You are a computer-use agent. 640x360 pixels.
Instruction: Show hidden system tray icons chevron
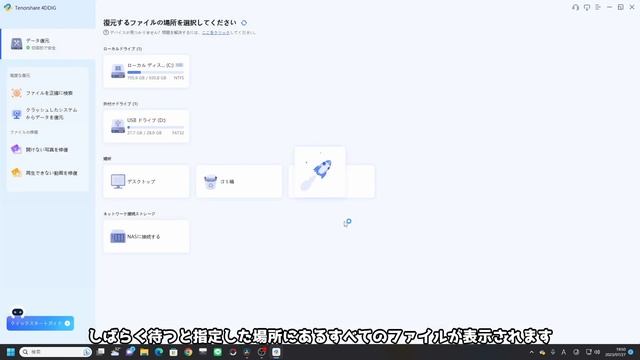coord(531,352)
